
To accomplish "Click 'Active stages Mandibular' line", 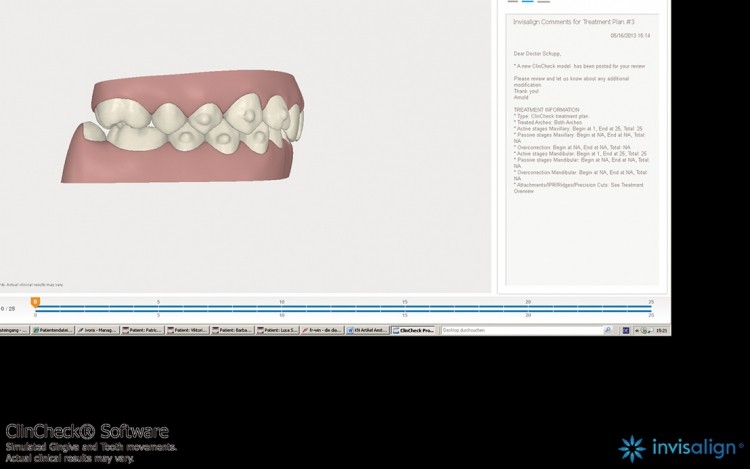I will tap(580, 153).
